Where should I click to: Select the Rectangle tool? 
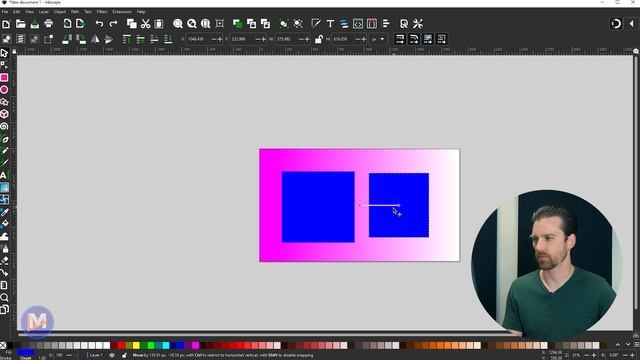point(4,78)
